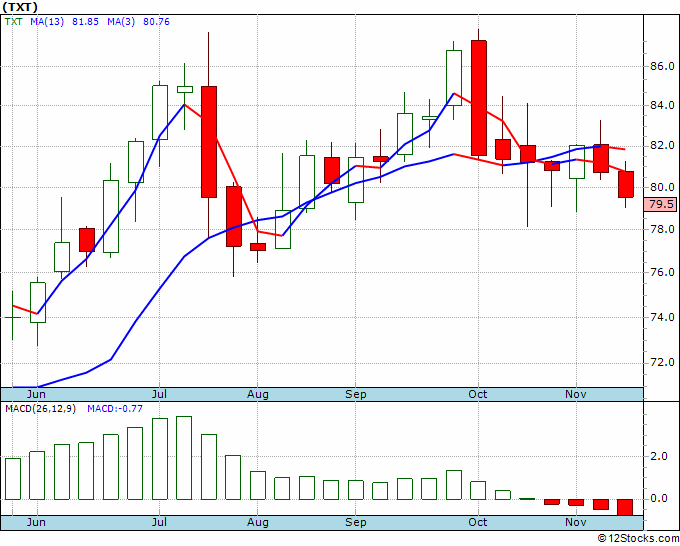Click Aug on the price chart axis
The image size is (680, 546).
[258, 394]
